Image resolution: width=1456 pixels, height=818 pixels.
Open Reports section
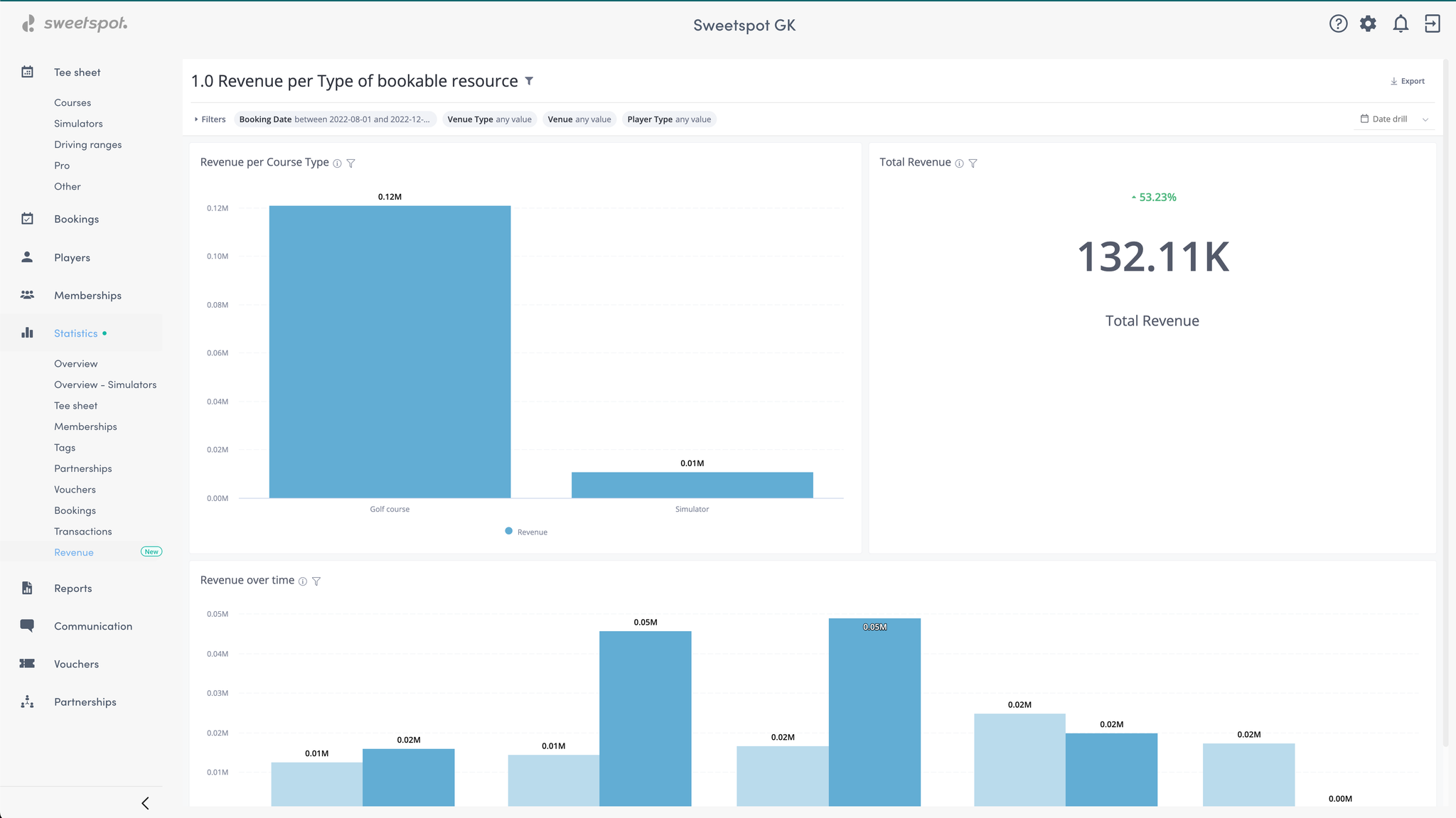coord(73,588)
